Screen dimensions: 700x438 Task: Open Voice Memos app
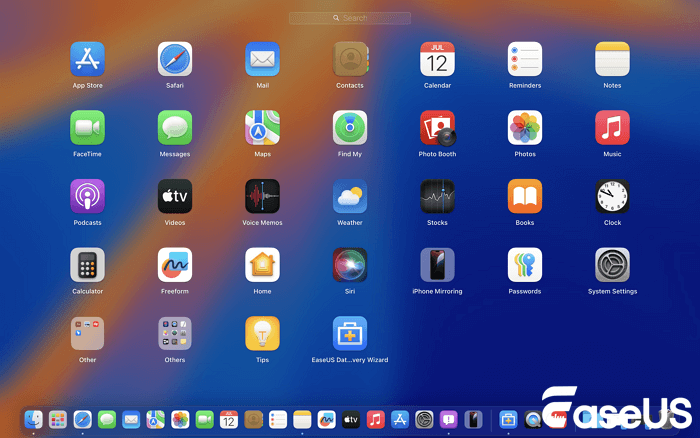(x=262, y=196)
